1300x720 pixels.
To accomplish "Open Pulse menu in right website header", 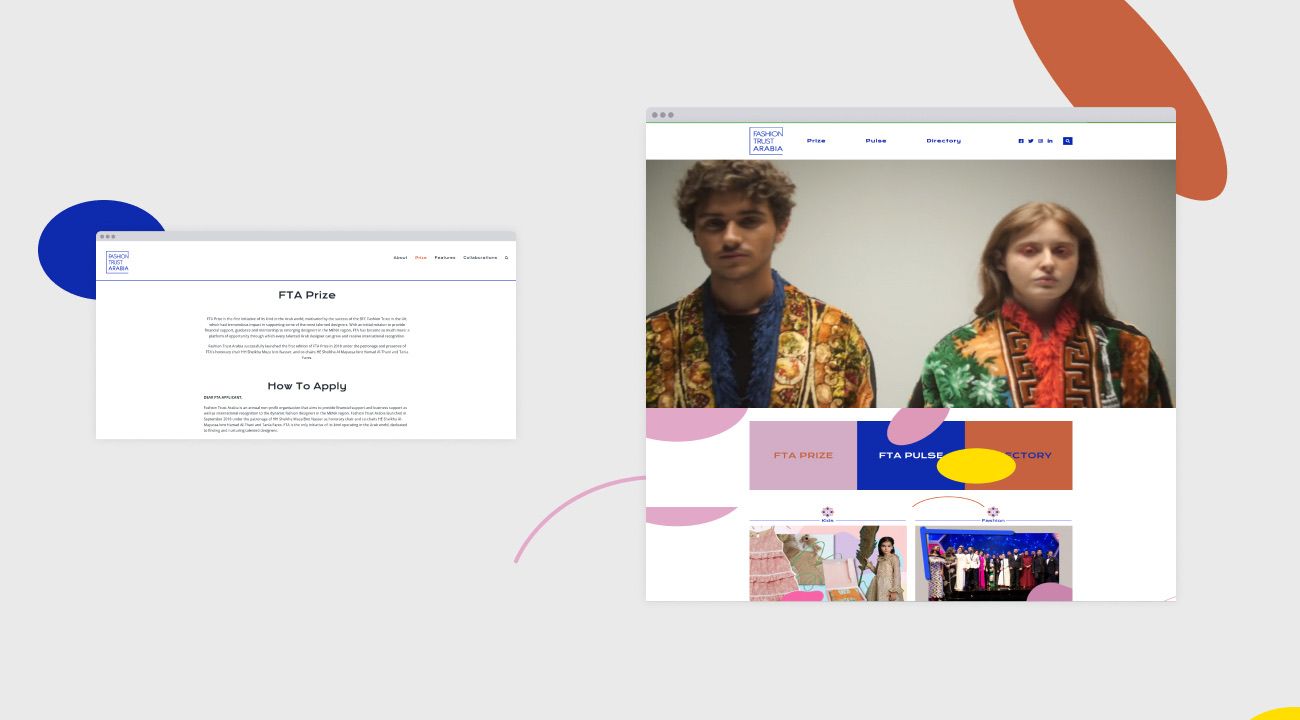I will click(x=876, y=141).
